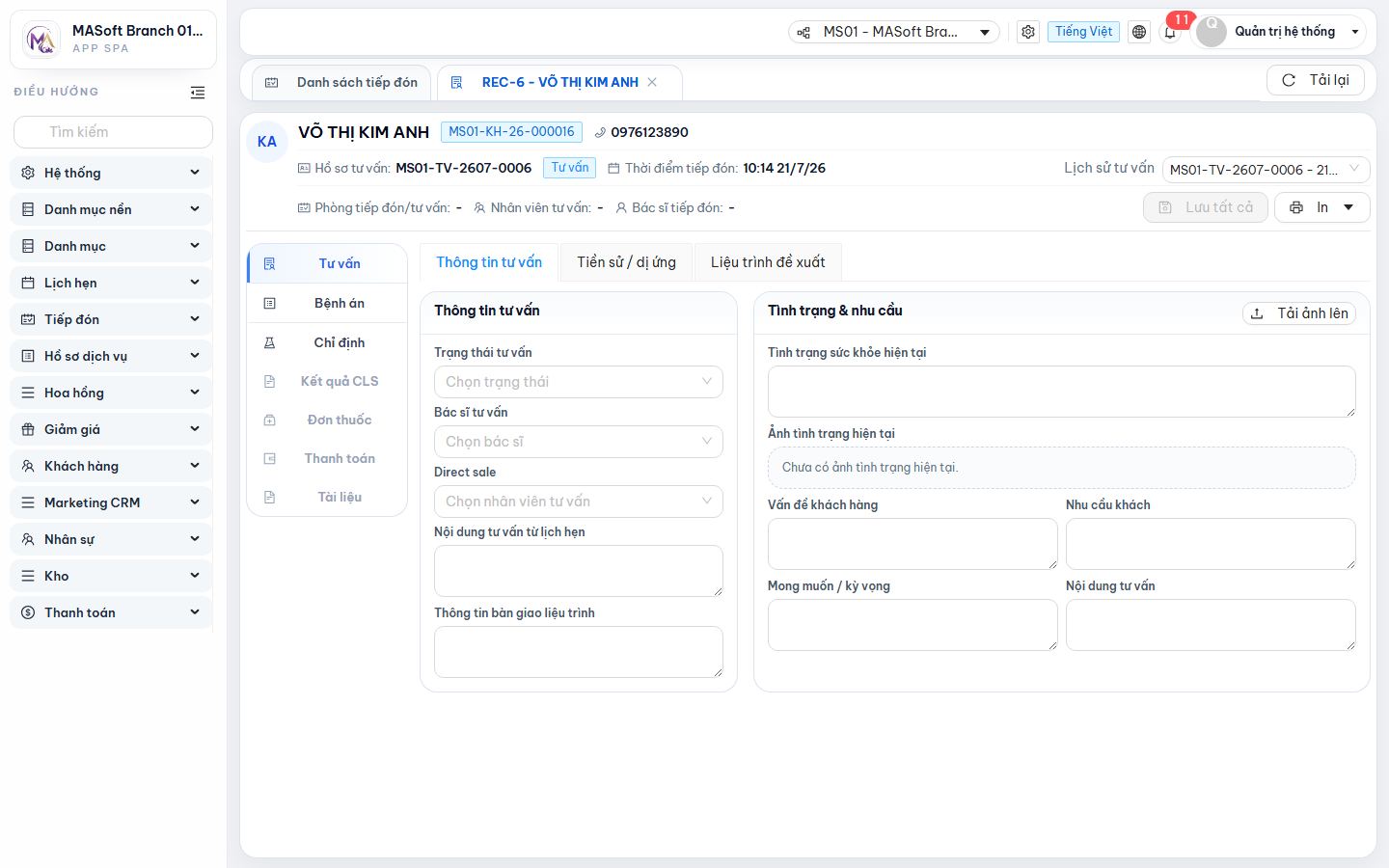
Task: Click the Nội dung tư vấn từ lịch hẹn textarea
Action: [579, 571]
